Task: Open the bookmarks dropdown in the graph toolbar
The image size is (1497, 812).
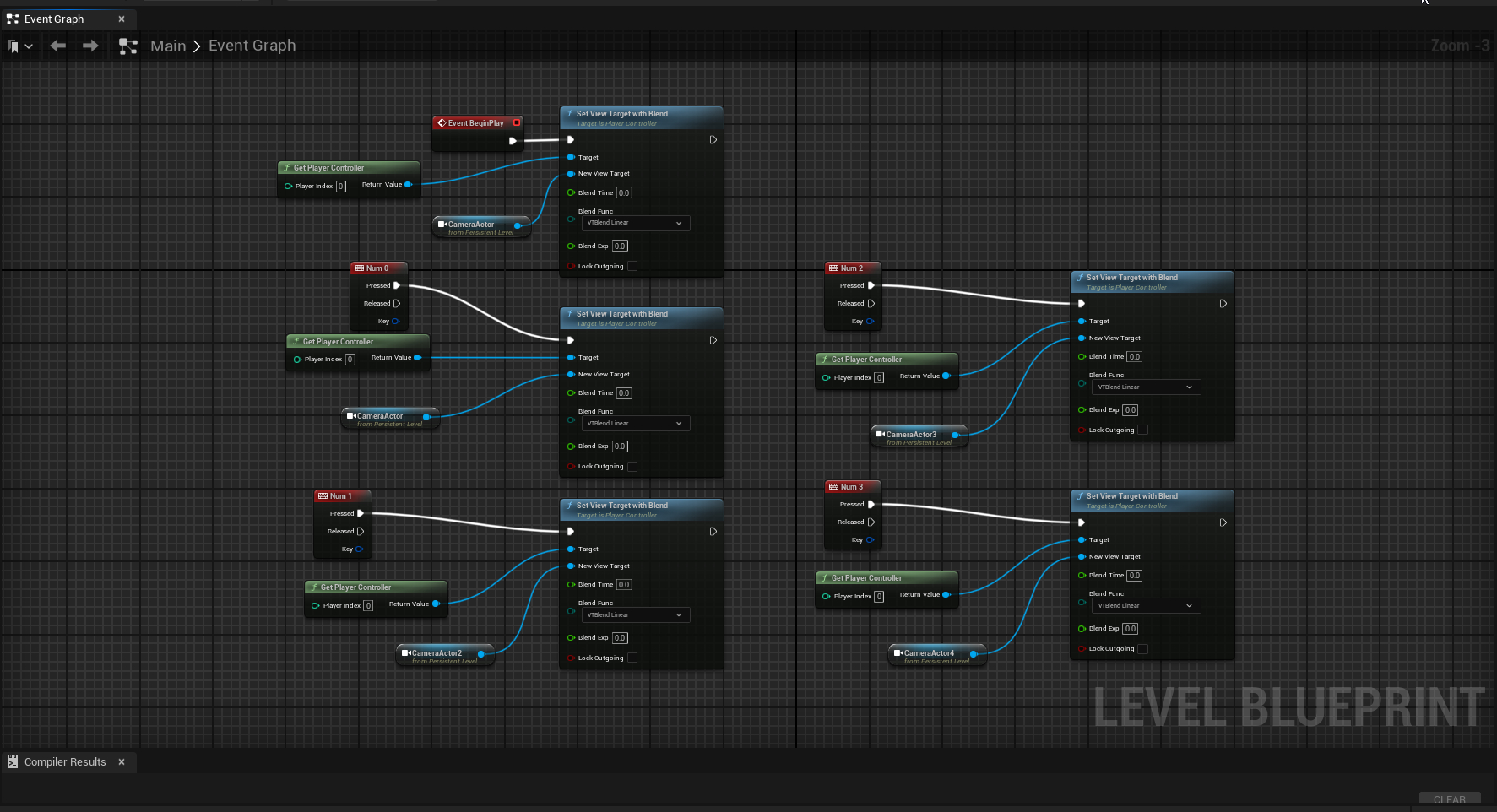Action: click(x=20, y=46)
